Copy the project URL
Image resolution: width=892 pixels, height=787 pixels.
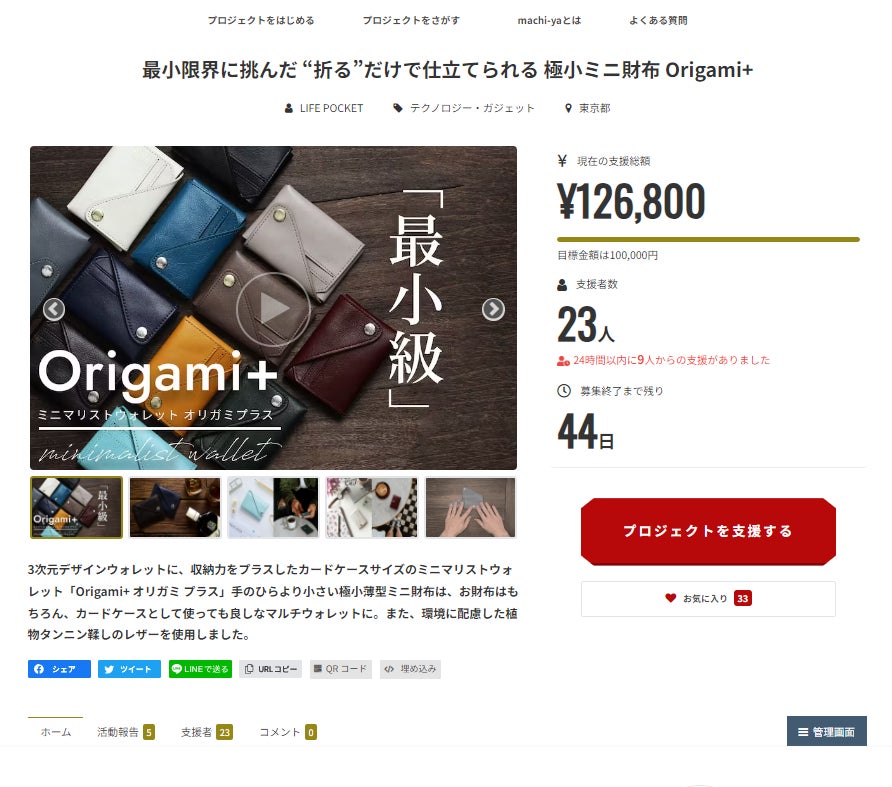click(271, 669)
